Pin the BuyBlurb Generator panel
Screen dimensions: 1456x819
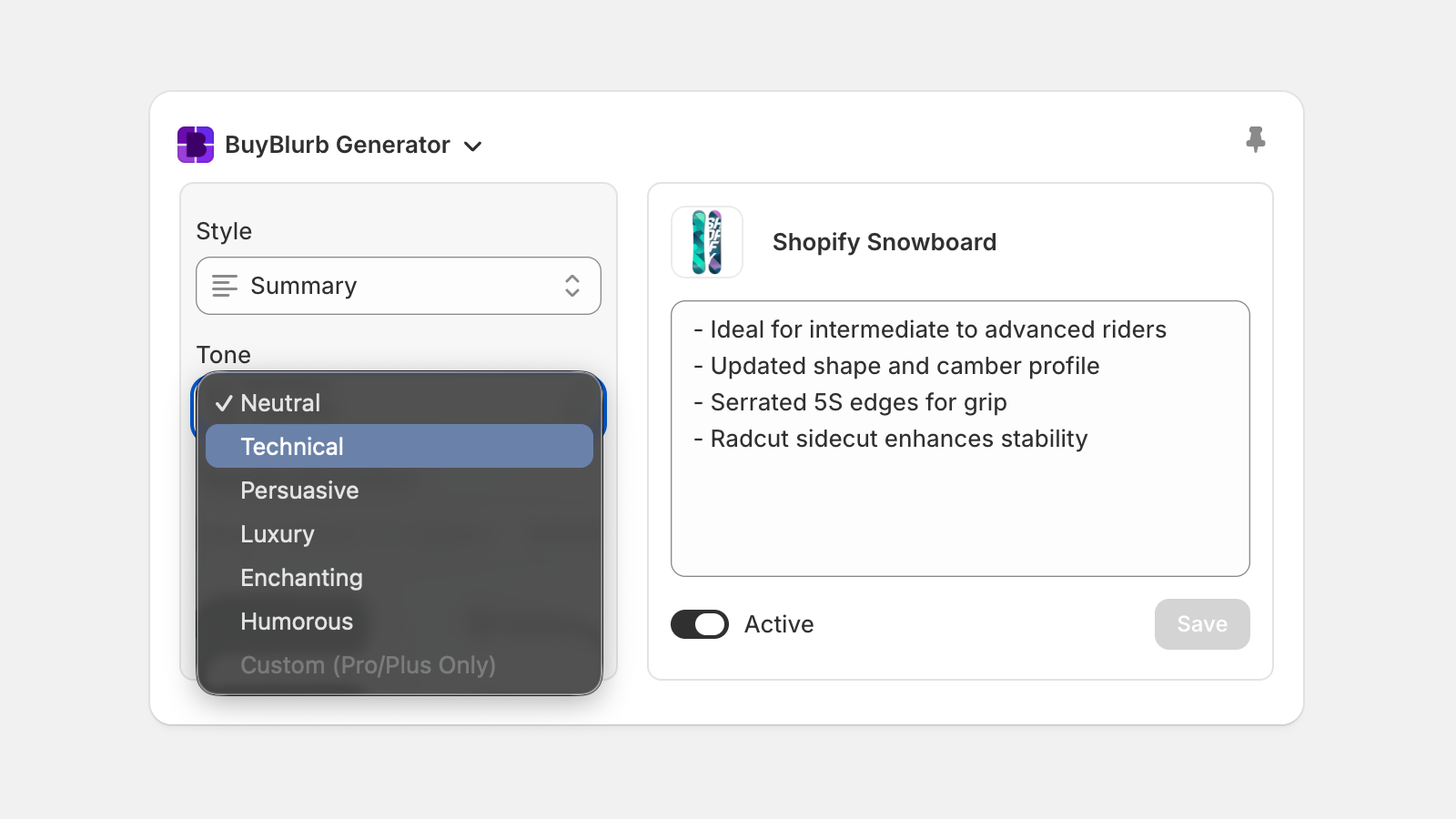pos(1256,139)
